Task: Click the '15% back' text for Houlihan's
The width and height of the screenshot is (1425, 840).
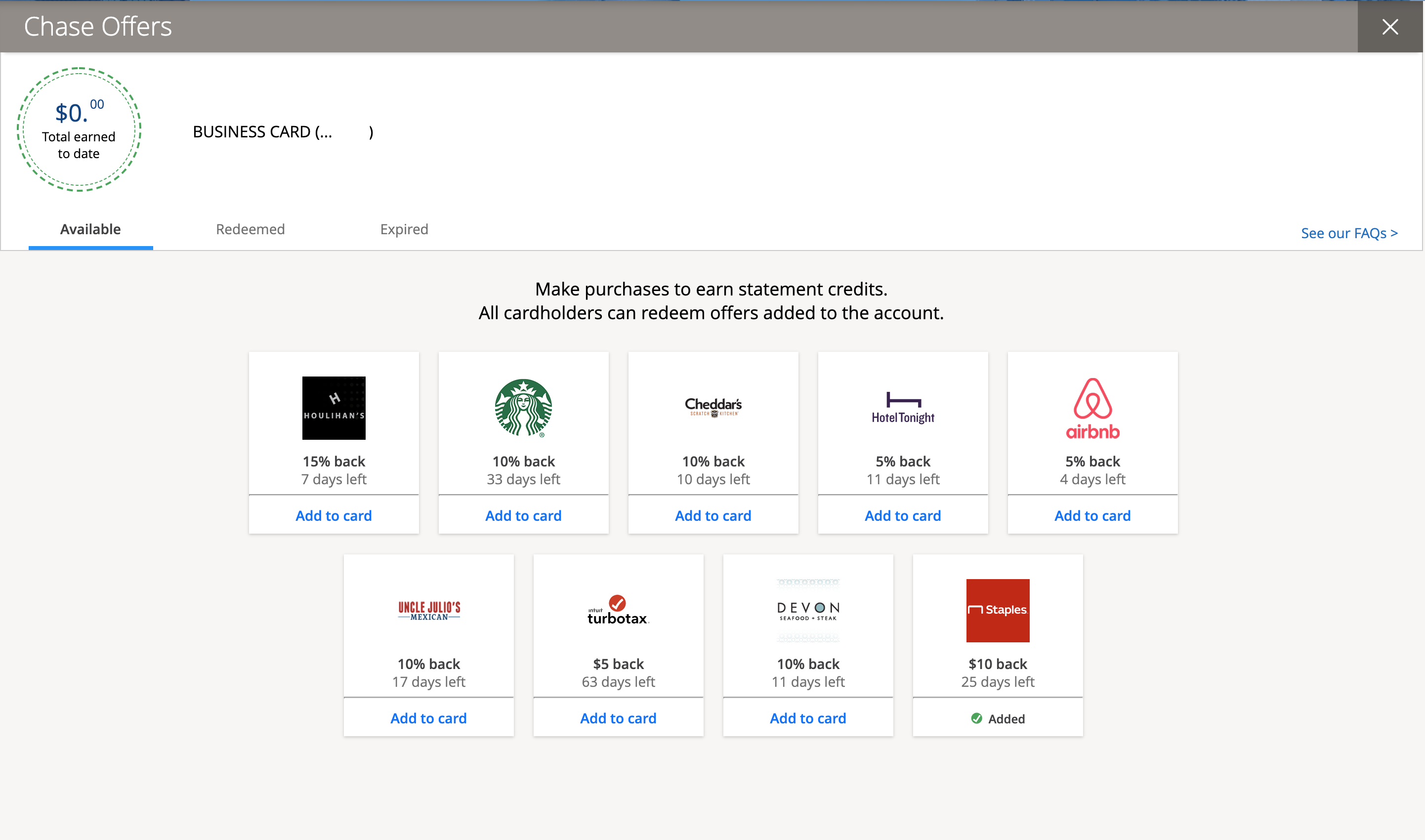Action: click(x=334, y=462)
